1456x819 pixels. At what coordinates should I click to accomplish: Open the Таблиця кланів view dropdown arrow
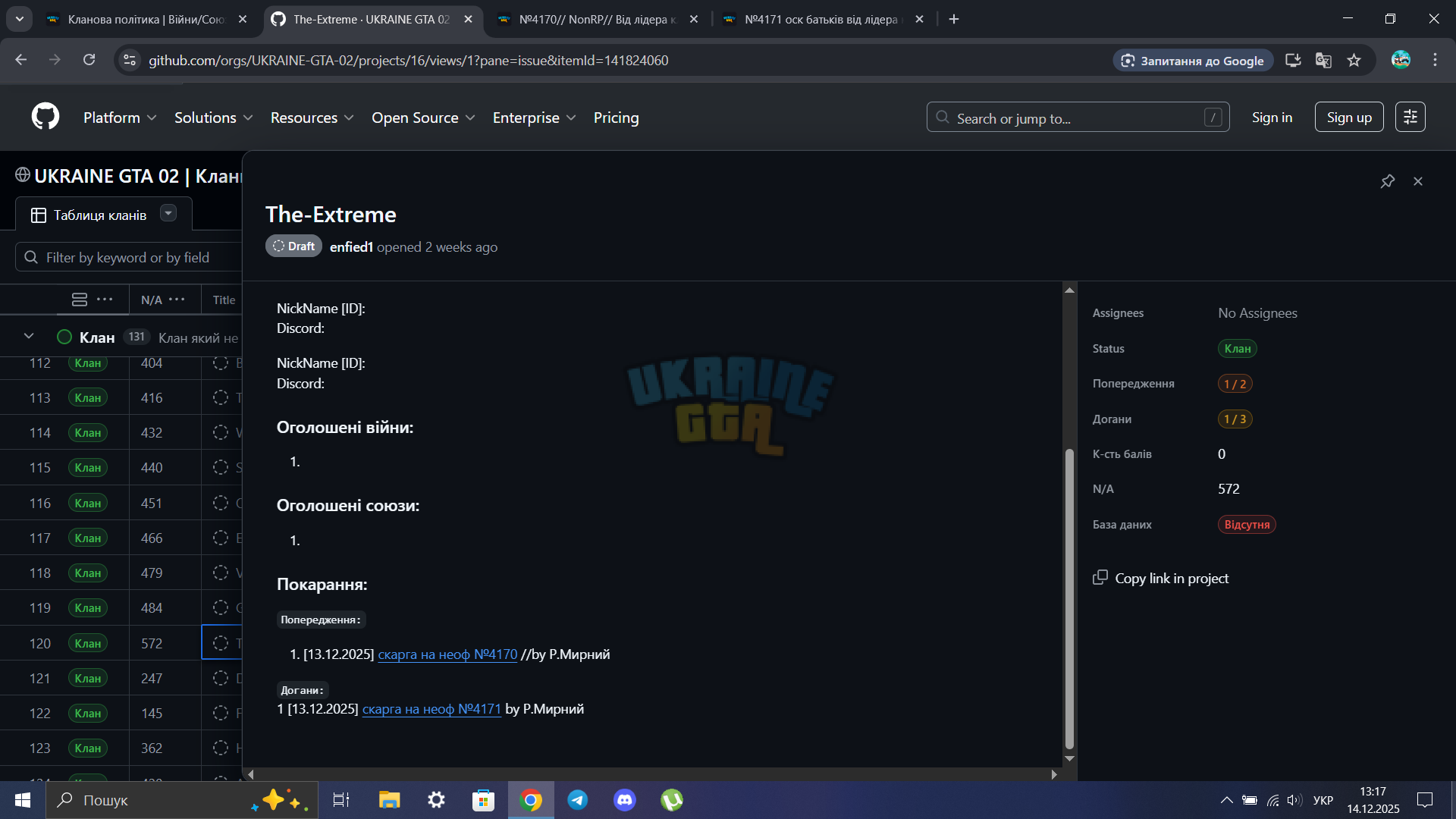coord(168,213)
